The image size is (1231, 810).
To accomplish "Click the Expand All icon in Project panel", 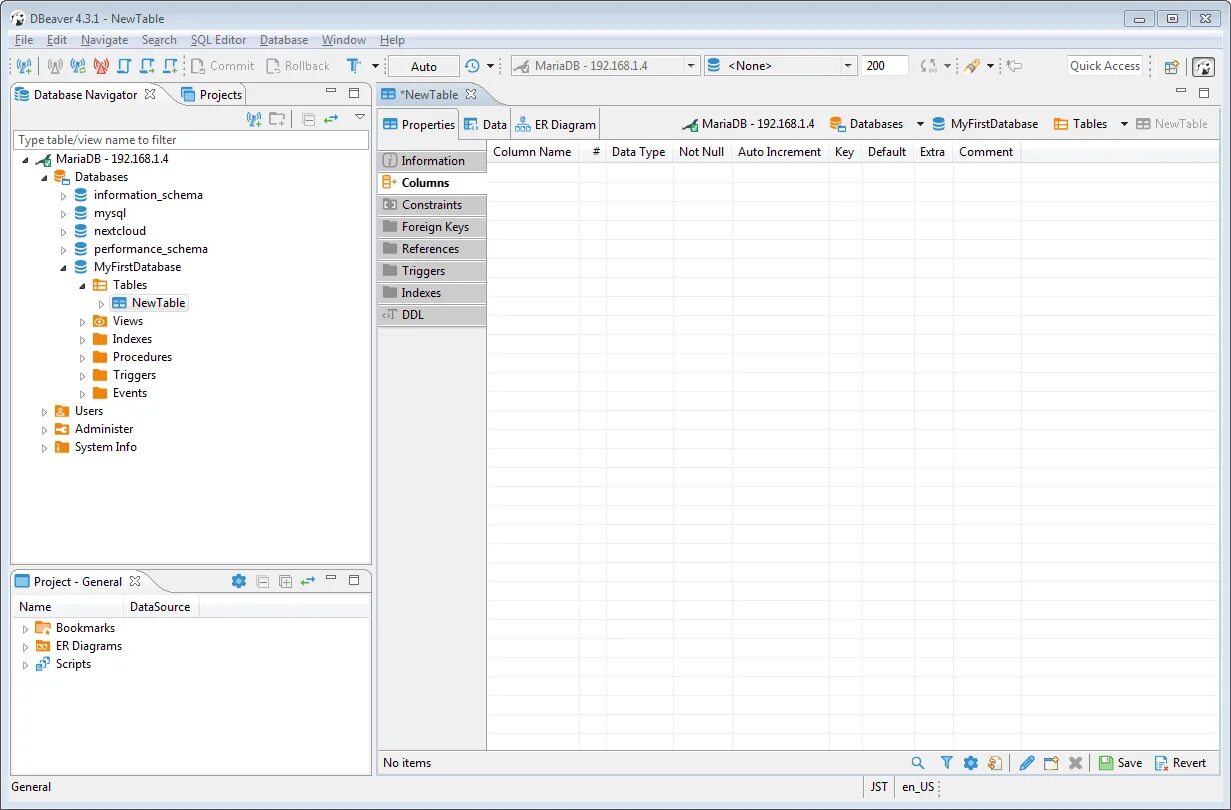I will pyautogui.click(x=285, y=581).
